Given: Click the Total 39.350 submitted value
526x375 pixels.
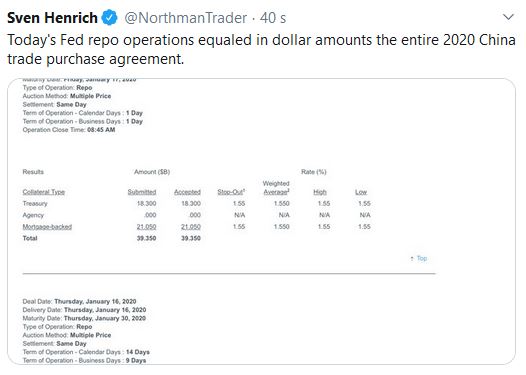Looking at the screenshot, I should pyautogui.click(x=146, y=238).
